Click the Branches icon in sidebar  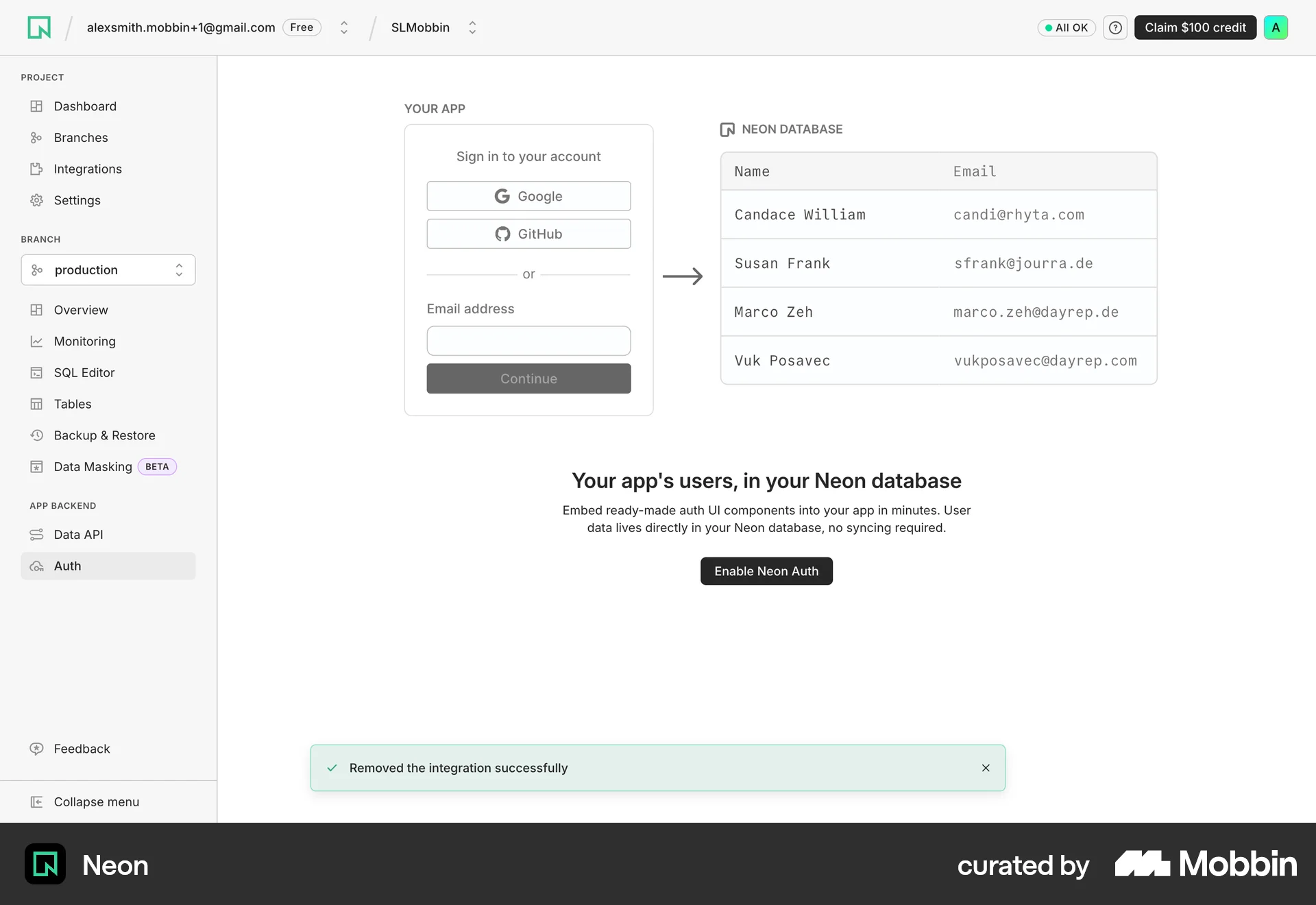click(x=36, y=138)
